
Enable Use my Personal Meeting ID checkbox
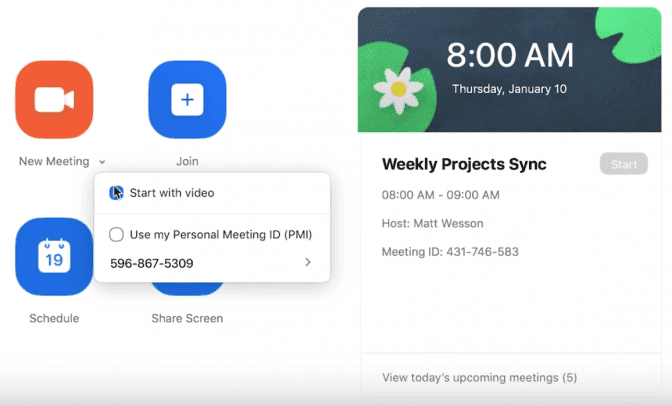click(116, 235)
